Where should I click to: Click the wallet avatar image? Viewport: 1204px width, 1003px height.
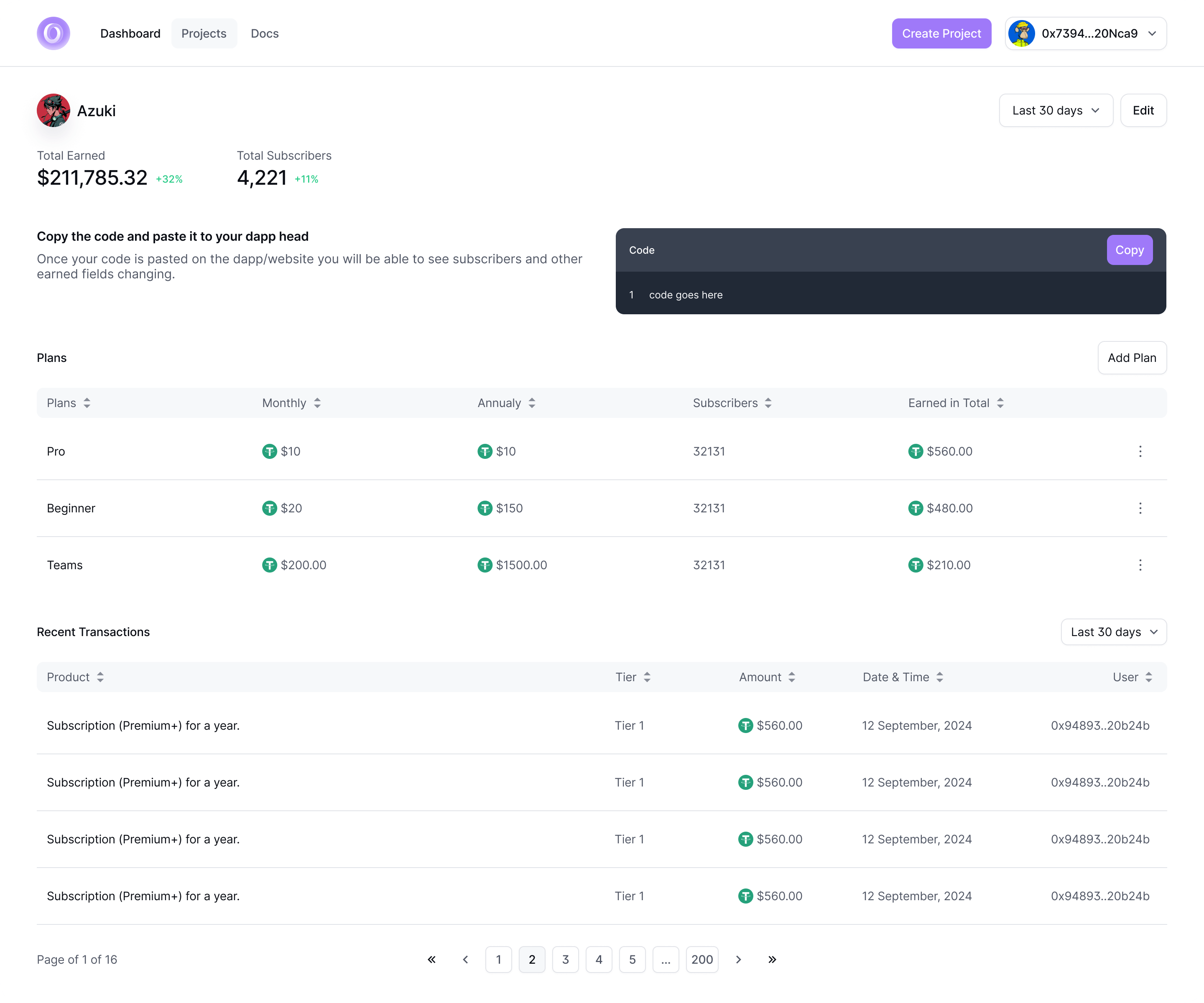point(1021,33)
